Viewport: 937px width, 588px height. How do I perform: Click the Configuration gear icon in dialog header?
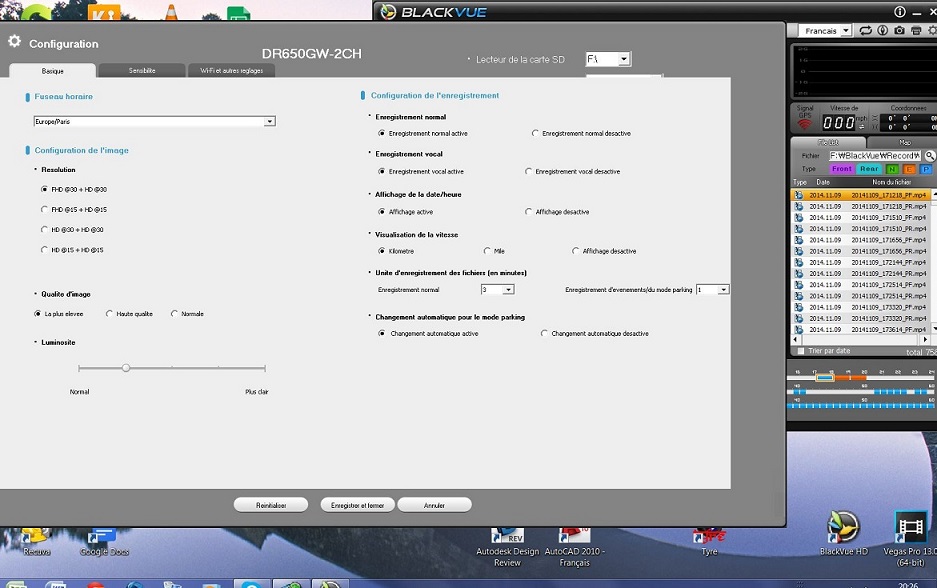(14, 41)
